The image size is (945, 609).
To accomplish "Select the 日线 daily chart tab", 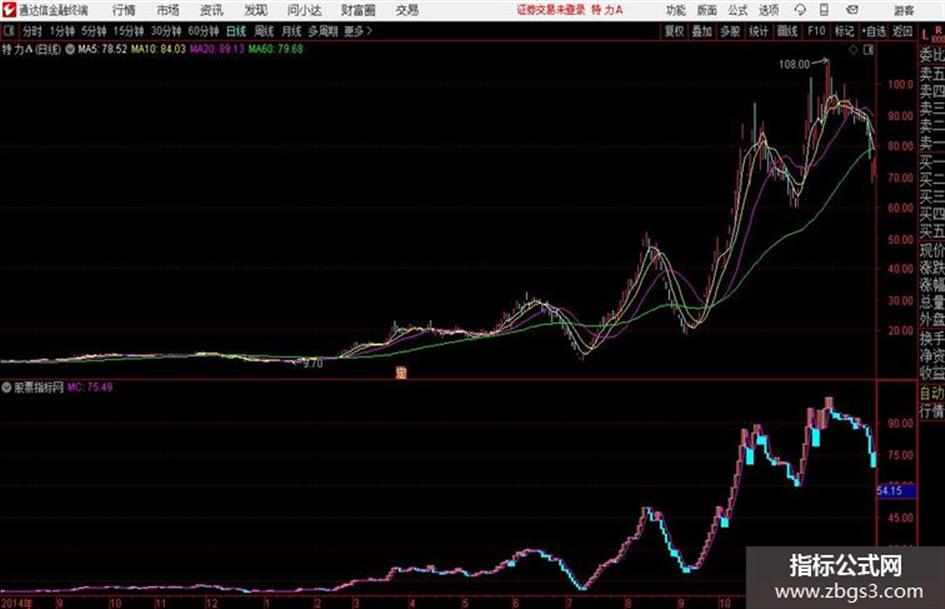I will click(x=236, y=31).
